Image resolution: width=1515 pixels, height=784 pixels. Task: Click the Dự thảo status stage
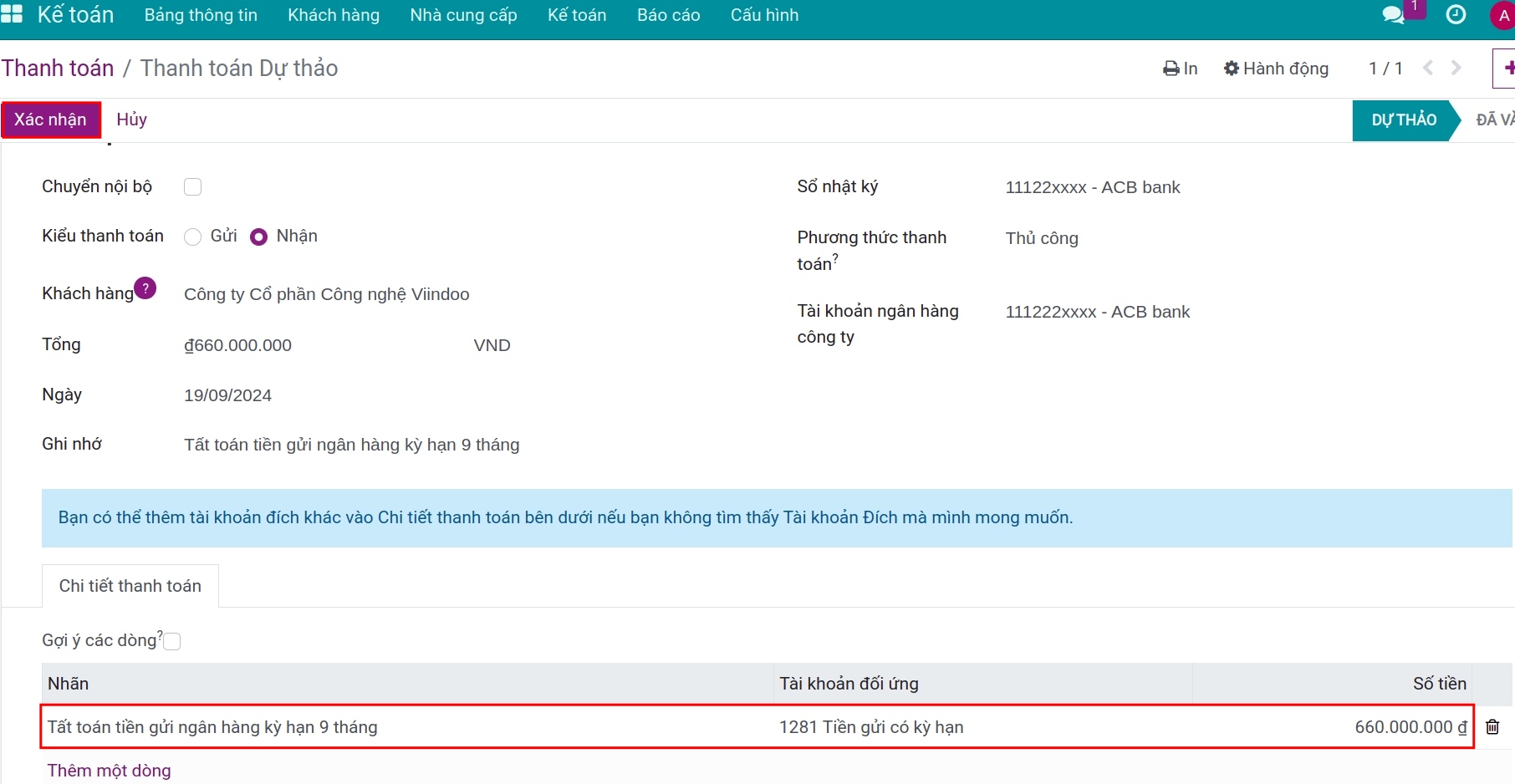[x=1403, y=120]
